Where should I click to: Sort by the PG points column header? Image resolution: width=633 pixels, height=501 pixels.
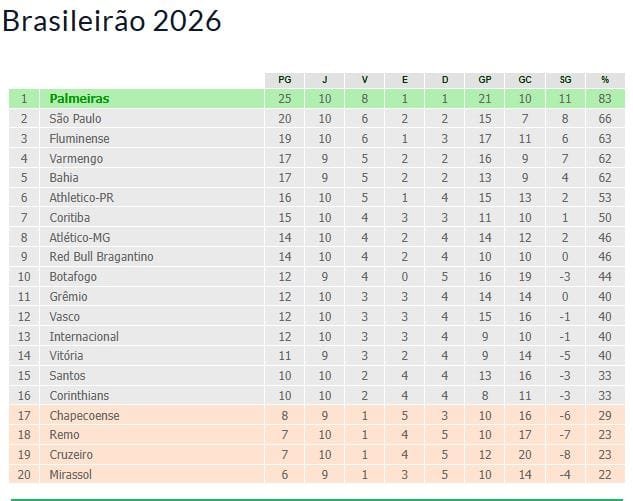coord(284,80)
